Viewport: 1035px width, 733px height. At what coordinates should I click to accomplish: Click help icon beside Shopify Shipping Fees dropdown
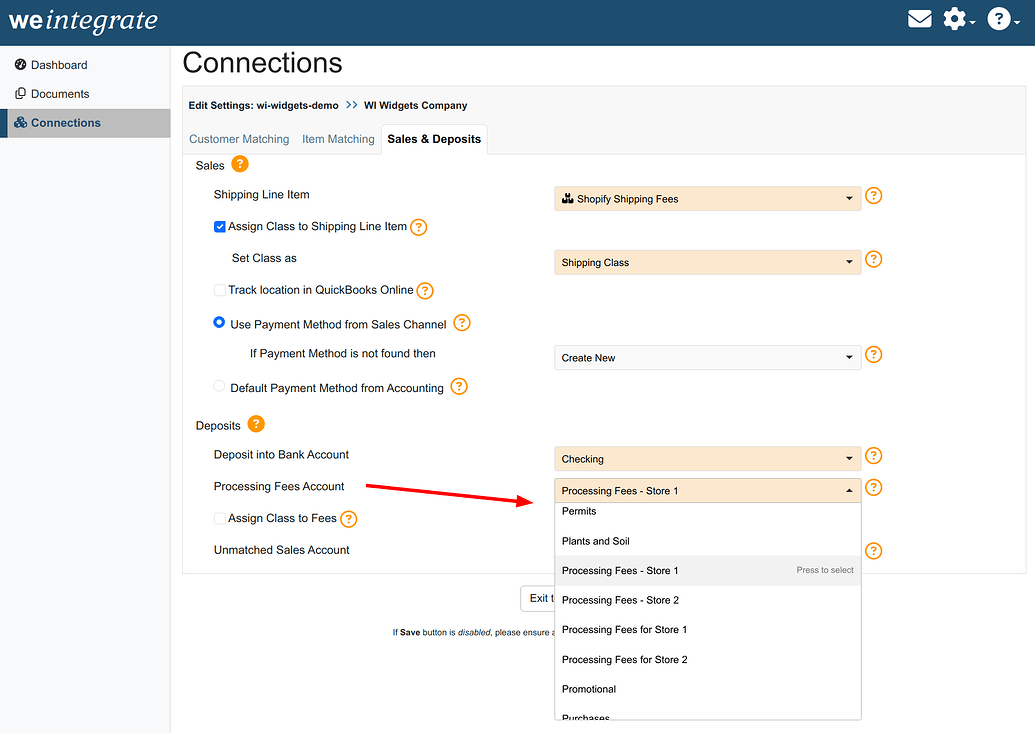(x=873, y=196)
